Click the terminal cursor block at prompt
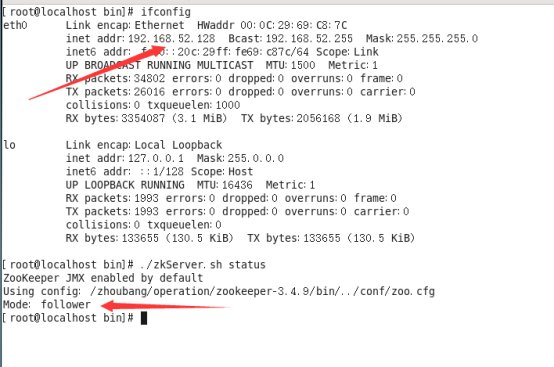Viewport: 554px width, 367px height. pos(144,318)
